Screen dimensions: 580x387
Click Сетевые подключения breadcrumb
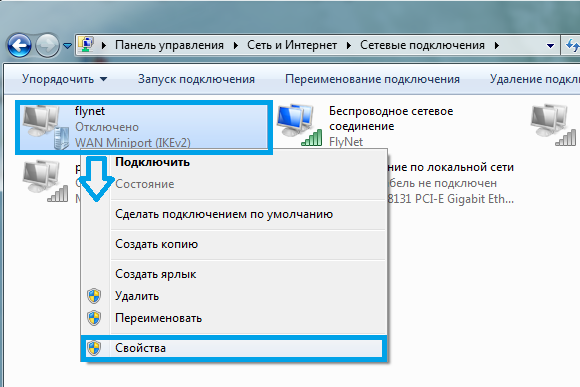point(422,45)
